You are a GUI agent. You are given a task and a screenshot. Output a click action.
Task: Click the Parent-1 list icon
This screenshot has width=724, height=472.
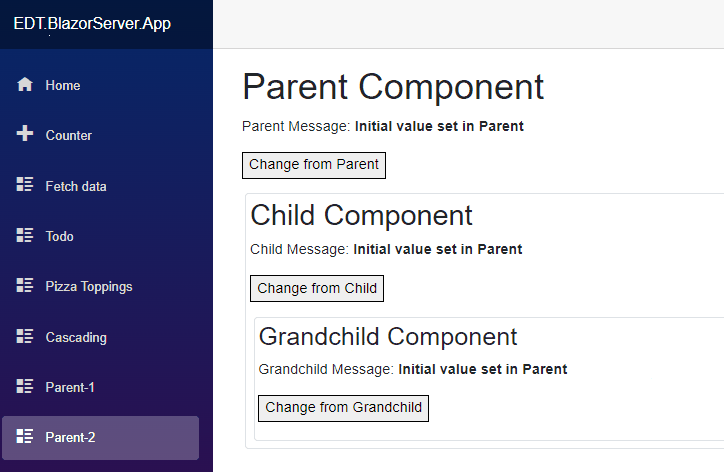(x=25, y=386)
